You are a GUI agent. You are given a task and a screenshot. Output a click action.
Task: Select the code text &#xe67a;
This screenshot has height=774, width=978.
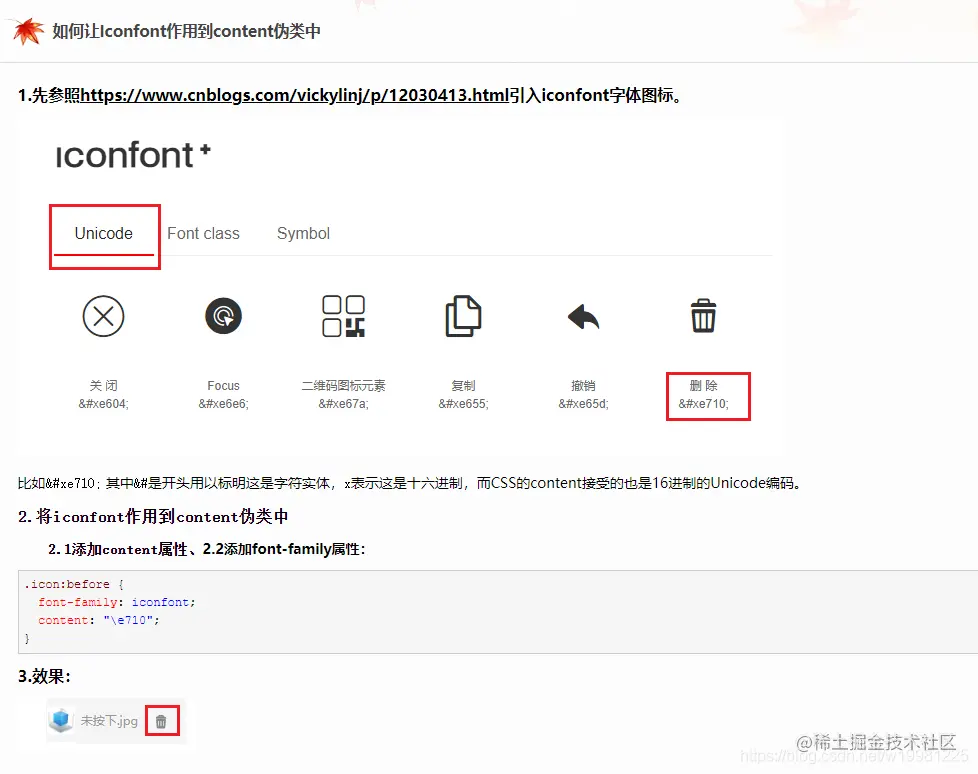344,404
